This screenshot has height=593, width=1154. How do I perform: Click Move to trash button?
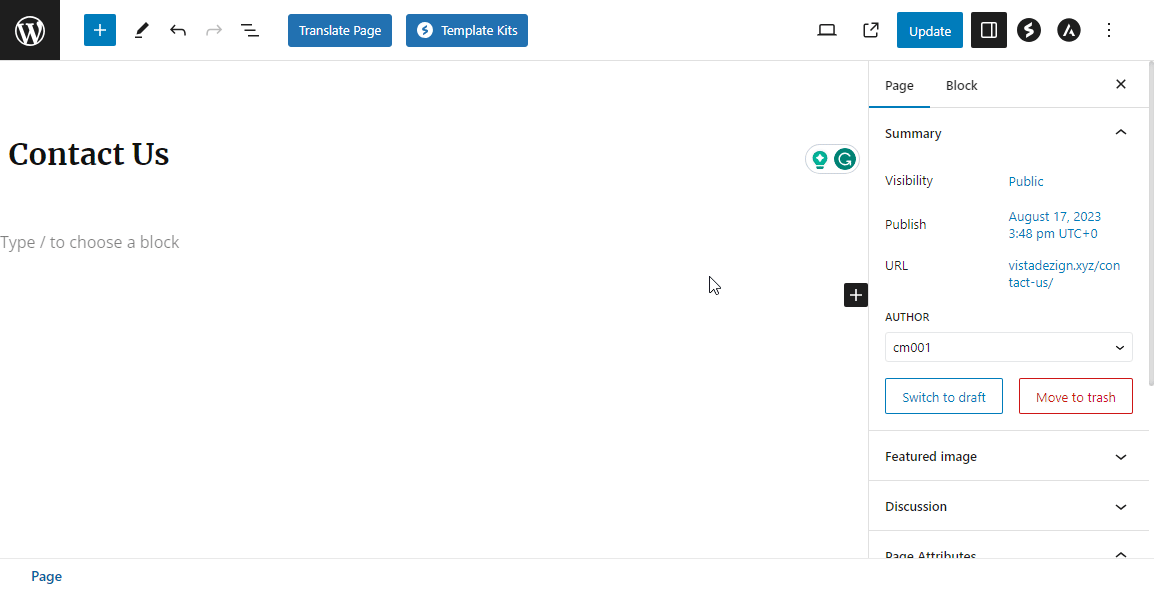tap(1075, 397)
